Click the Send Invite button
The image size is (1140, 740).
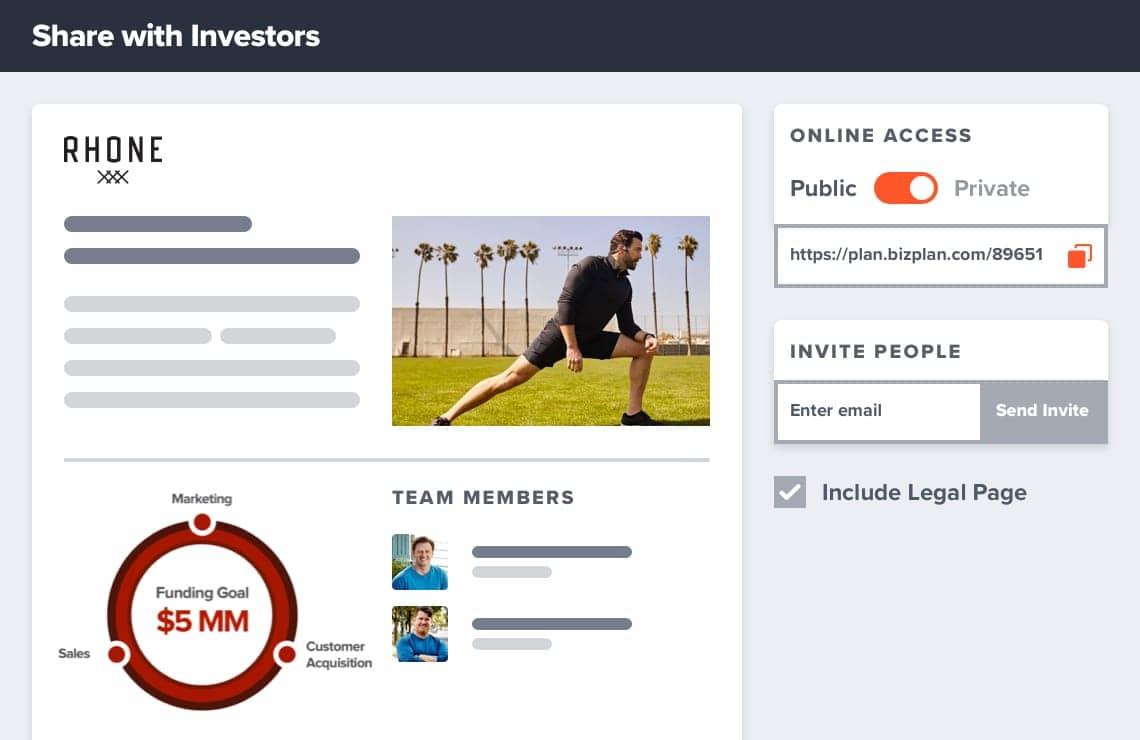click(x=1042, y=410)
